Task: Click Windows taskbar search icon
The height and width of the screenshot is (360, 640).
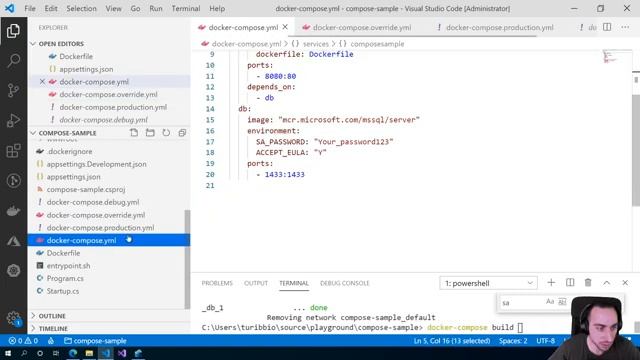Action: coord(24,353)
